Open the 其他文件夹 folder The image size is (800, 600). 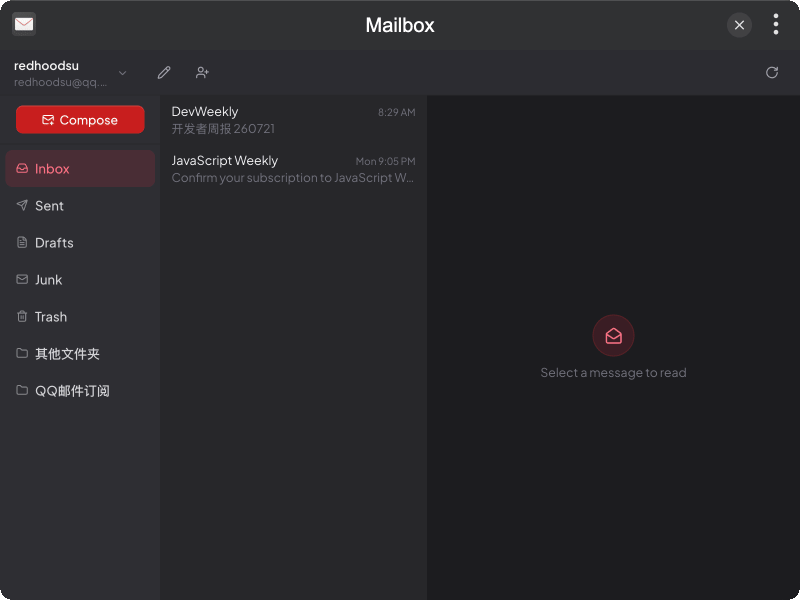pos(80,354)
